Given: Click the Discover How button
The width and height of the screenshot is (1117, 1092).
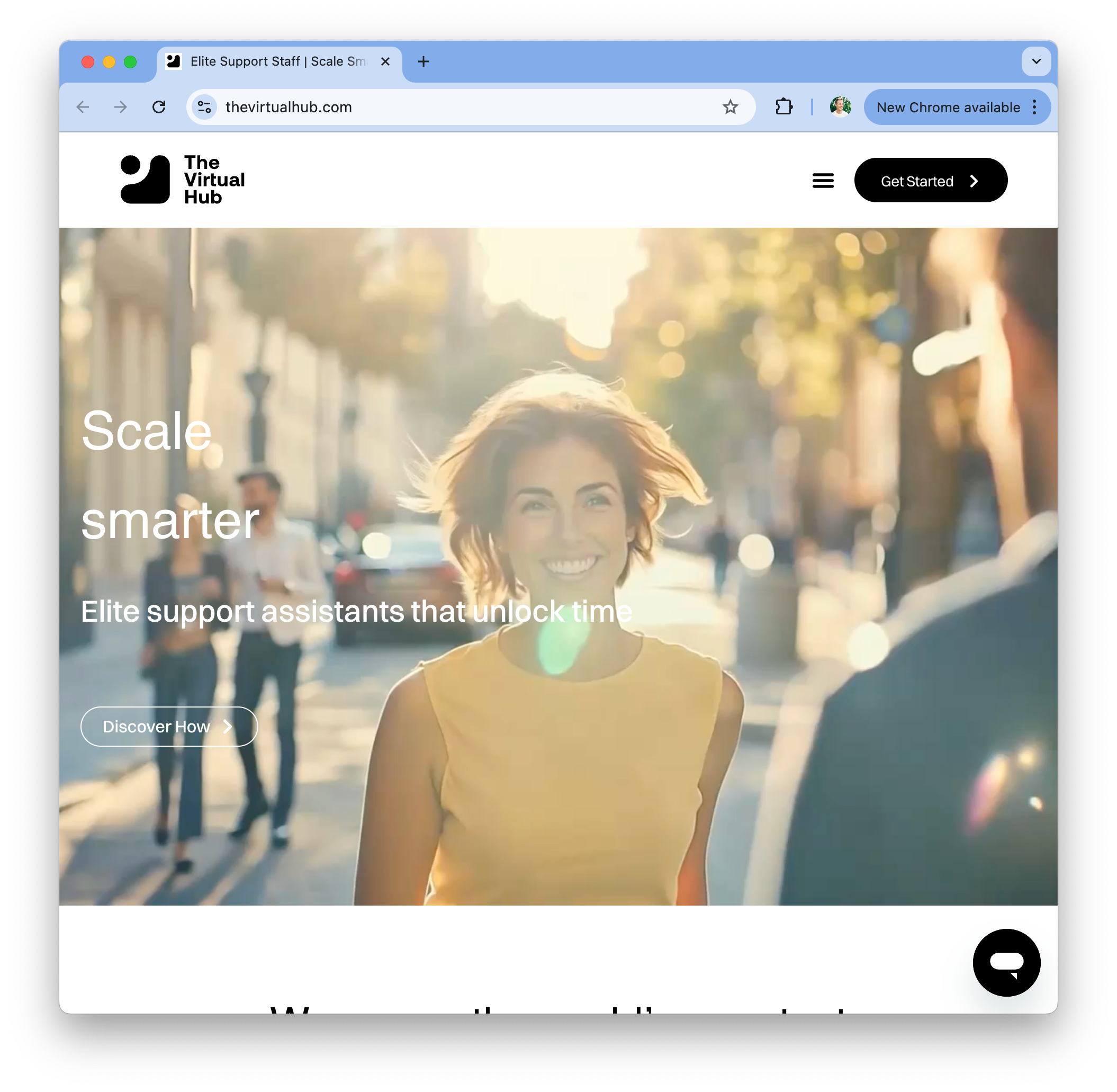Looking at the screenshot, I should (168, 726).
